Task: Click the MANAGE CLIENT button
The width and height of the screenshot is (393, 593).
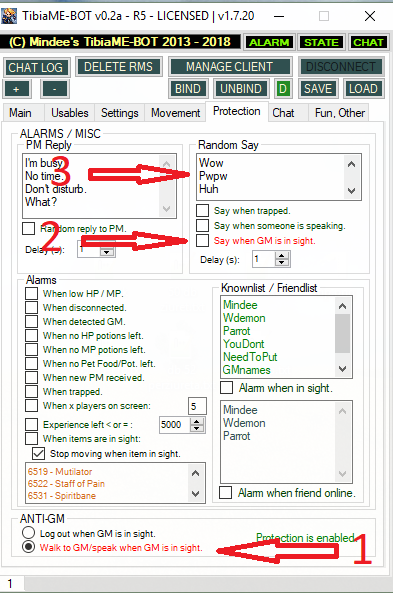Action: pos(229,67)
